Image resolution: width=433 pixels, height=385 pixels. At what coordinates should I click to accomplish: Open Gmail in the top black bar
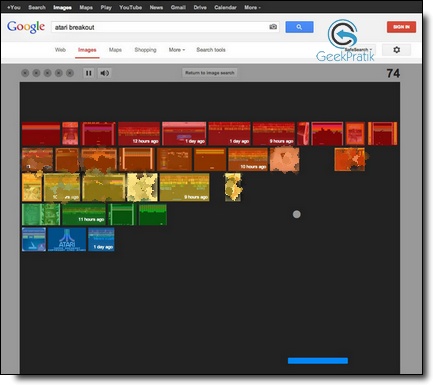click(178, 7)
